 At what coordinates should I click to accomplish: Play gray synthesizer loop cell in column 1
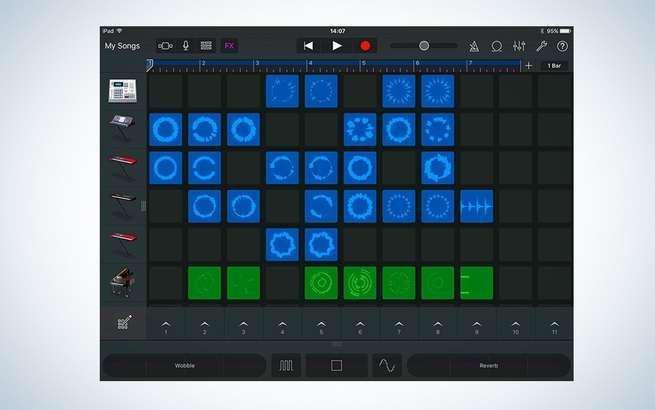165,130
